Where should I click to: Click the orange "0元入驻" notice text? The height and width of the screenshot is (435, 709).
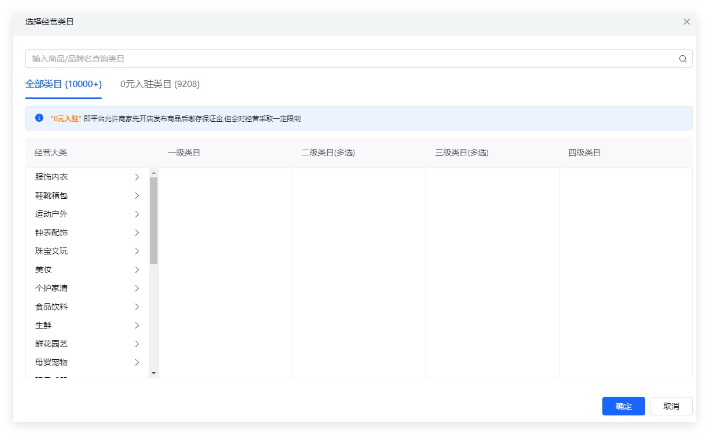(x=66, y=118)
